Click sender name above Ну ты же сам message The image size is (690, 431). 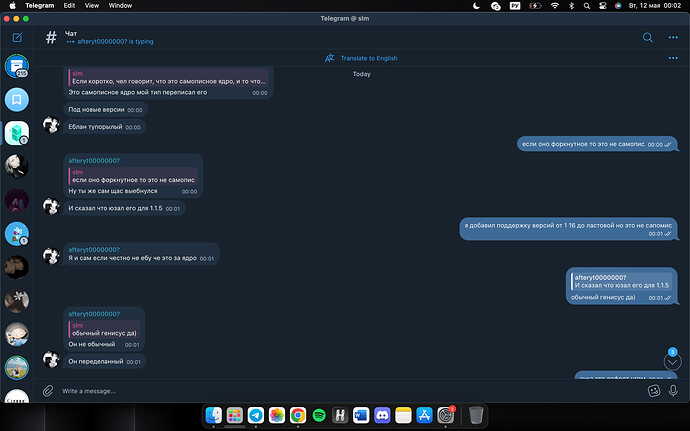(94, 161)
